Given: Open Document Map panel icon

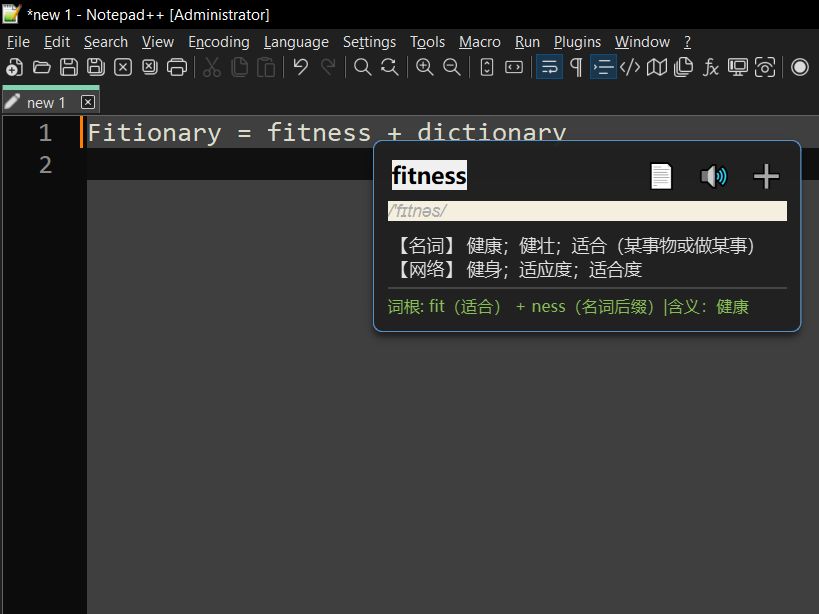Looking at the screenshot, I should pos(657,67).
